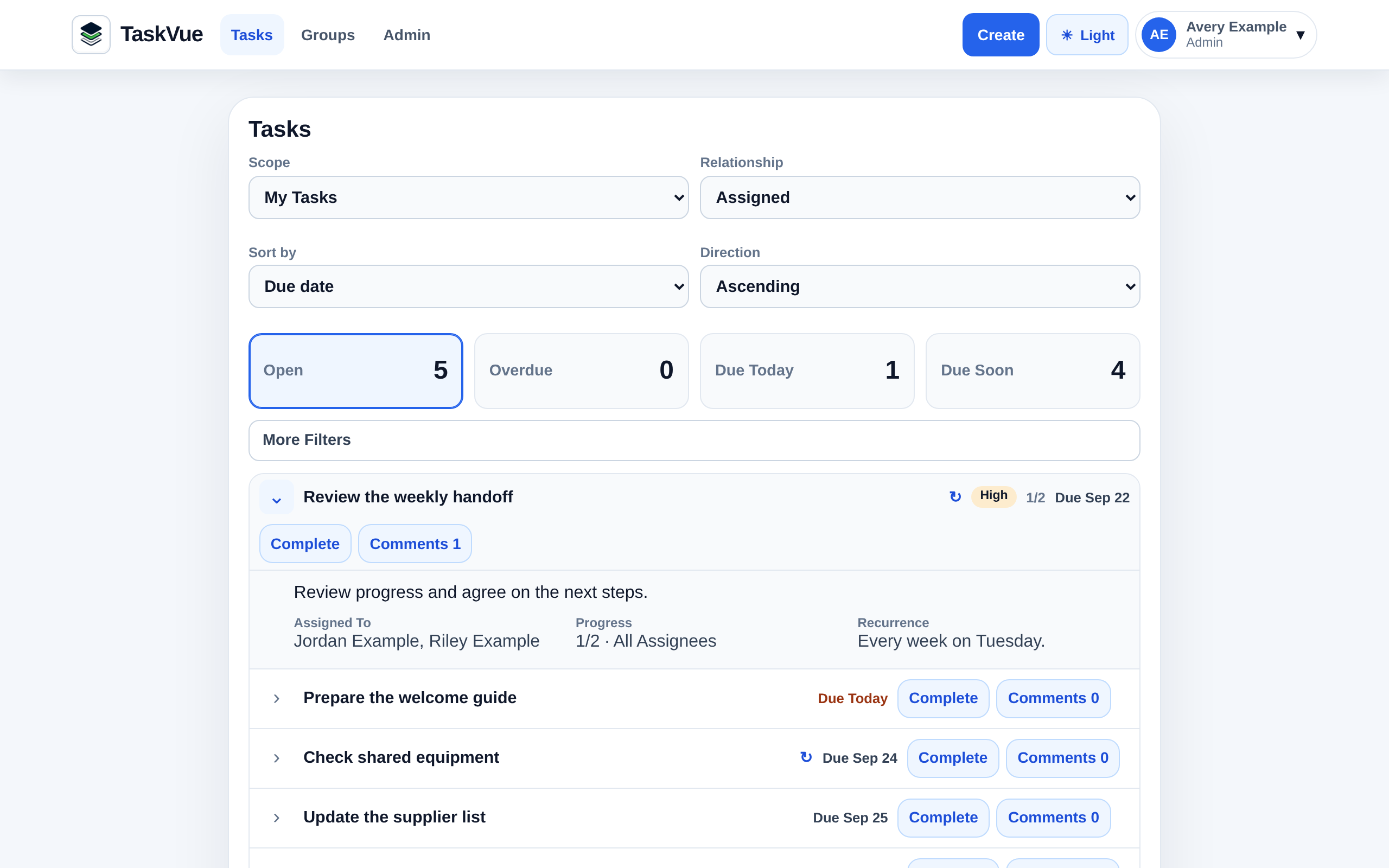Expand the More Filters section

click(x=694, y=441)
